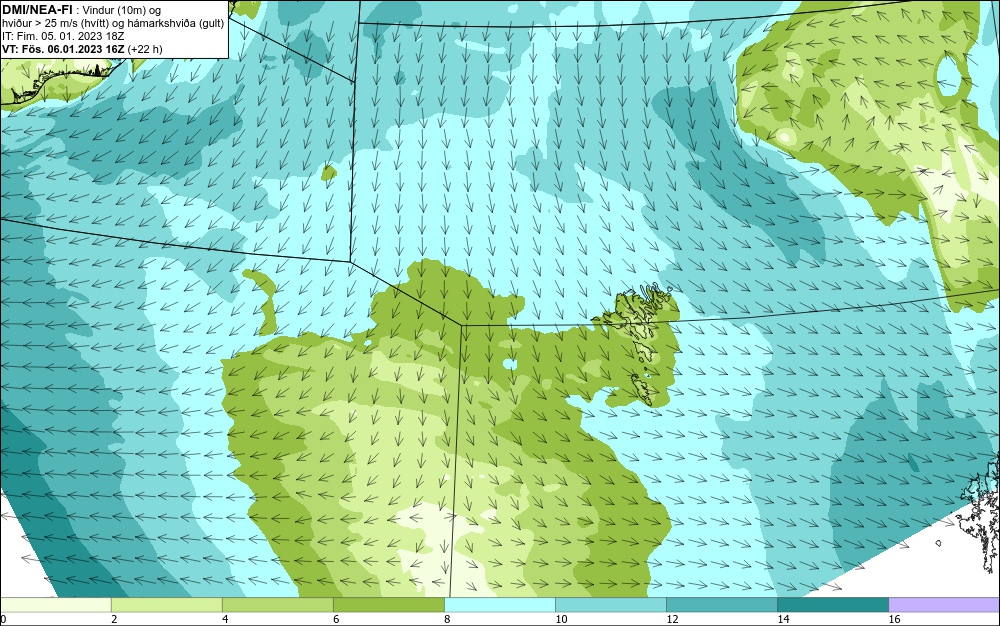1000x626 pixels.
Task: Click the purple legend swatch above 16 m/s
Action: point(944,604)
